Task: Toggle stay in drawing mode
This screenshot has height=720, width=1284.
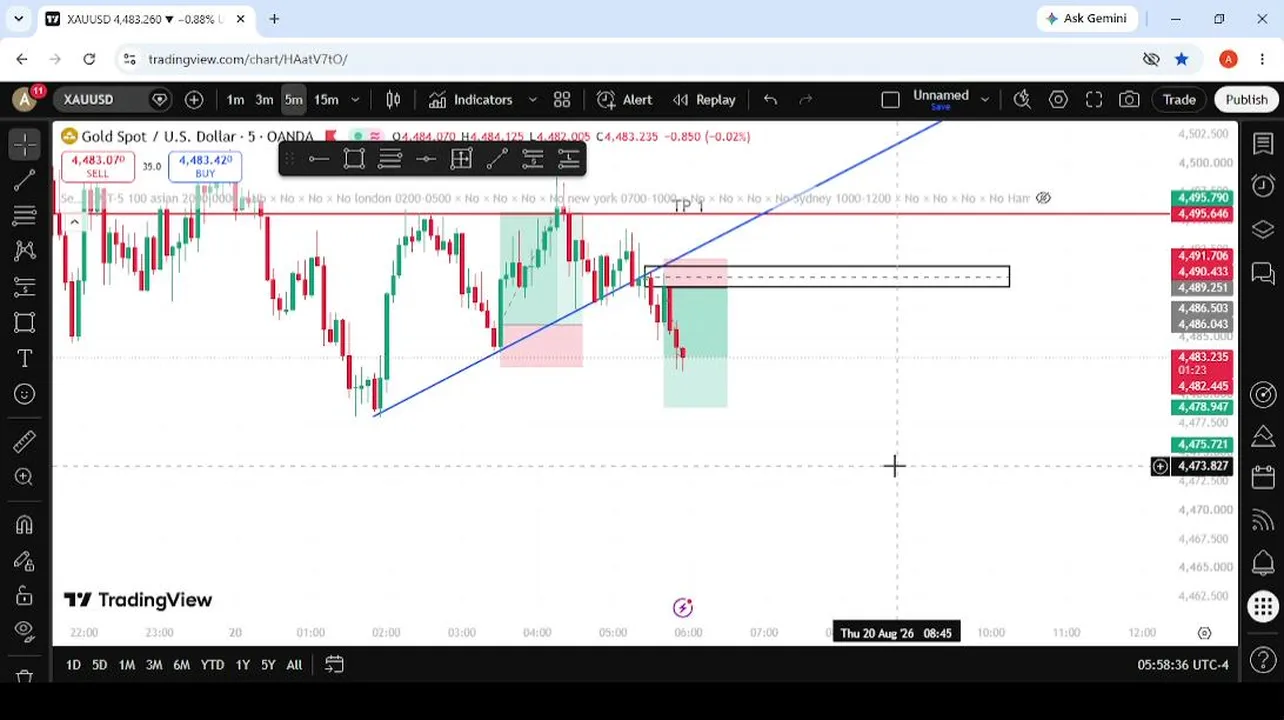Action: click(x=24, y=561)
